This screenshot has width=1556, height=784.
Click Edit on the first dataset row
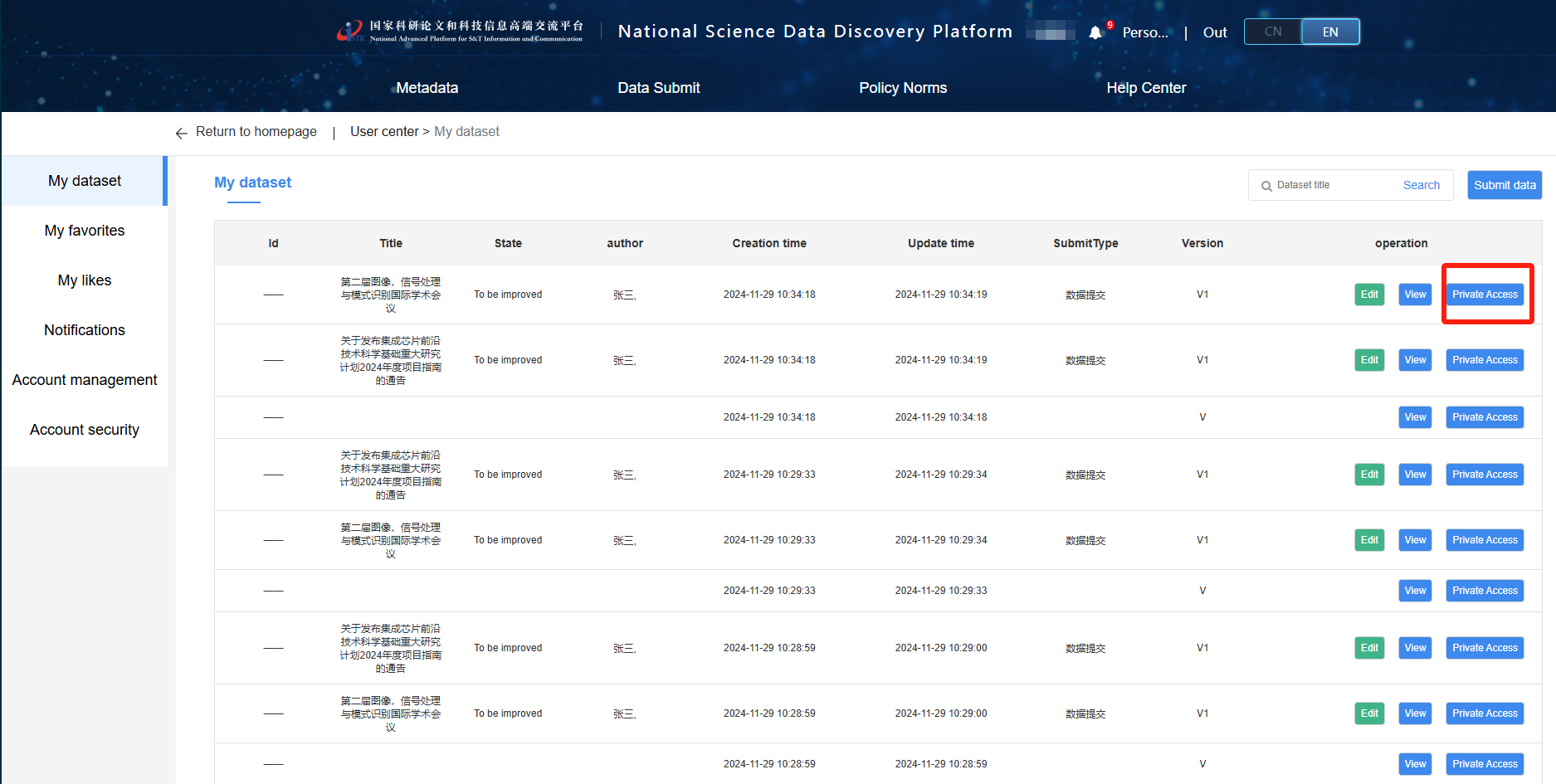coord(1368,295)
